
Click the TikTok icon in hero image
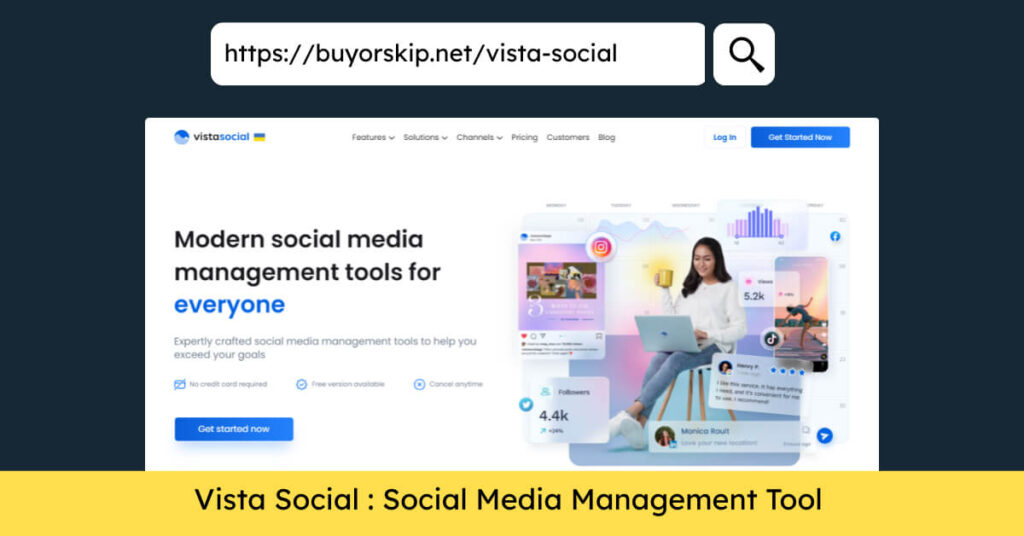pos(771,339)
